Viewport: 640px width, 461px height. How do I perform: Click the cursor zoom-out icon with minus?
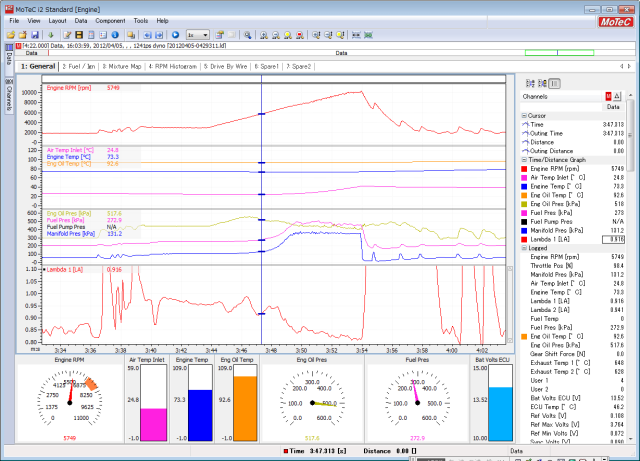pyautogui.click(x=328, y=35)
